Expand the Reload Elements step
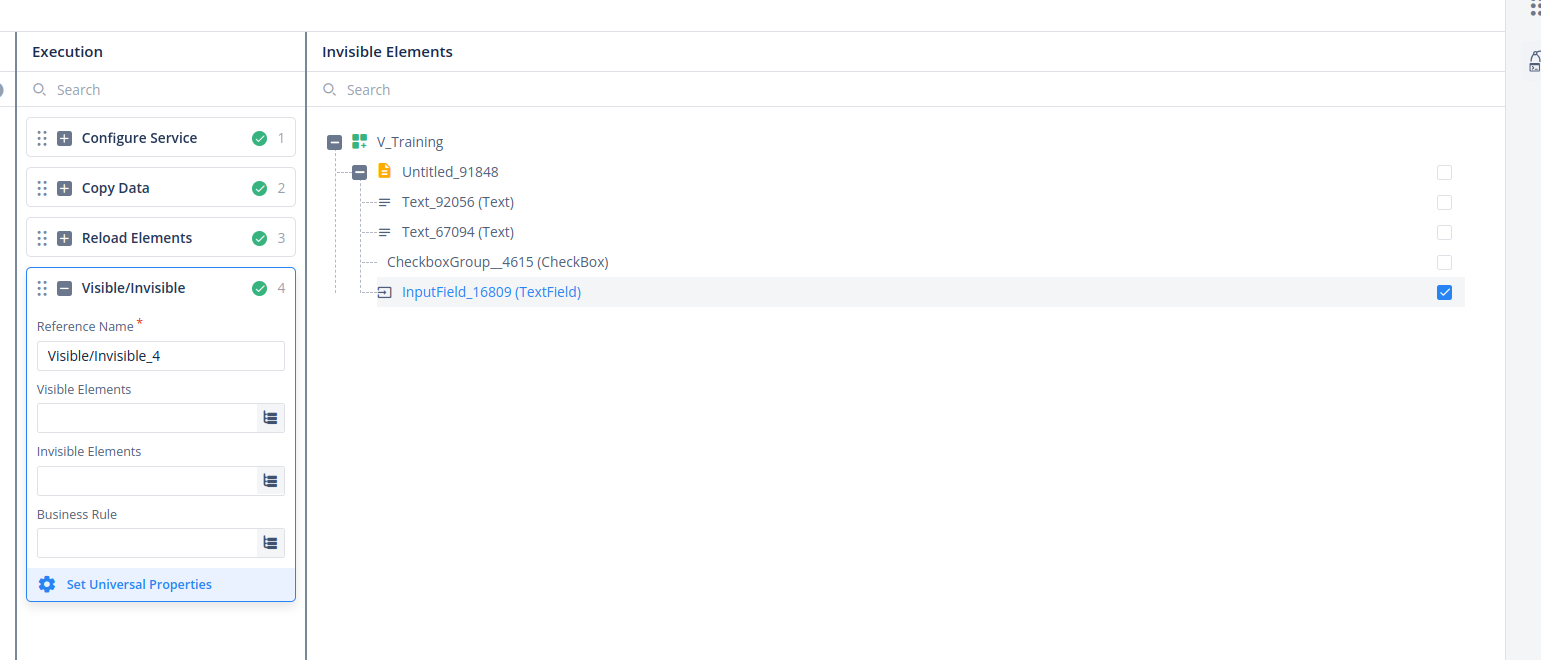 click(64, 238)
